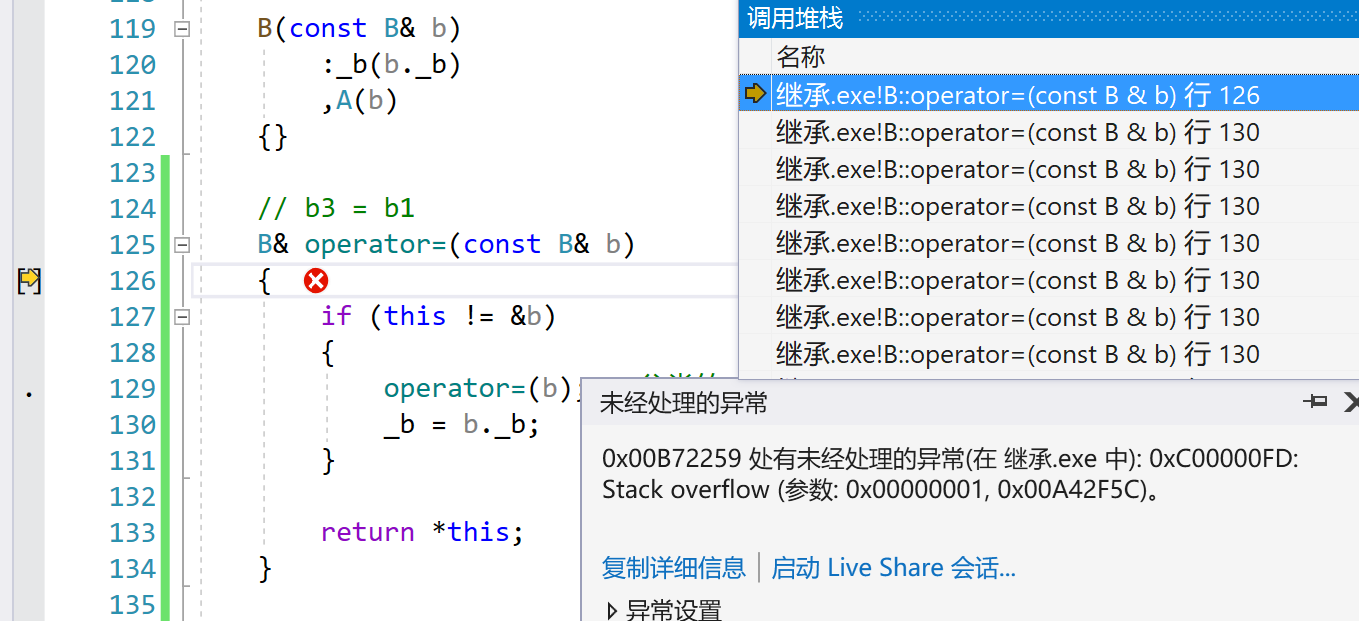Collapse the copy constructor starting at line 119
This screenshot has height=621, width=1359.
click(180, 29)
